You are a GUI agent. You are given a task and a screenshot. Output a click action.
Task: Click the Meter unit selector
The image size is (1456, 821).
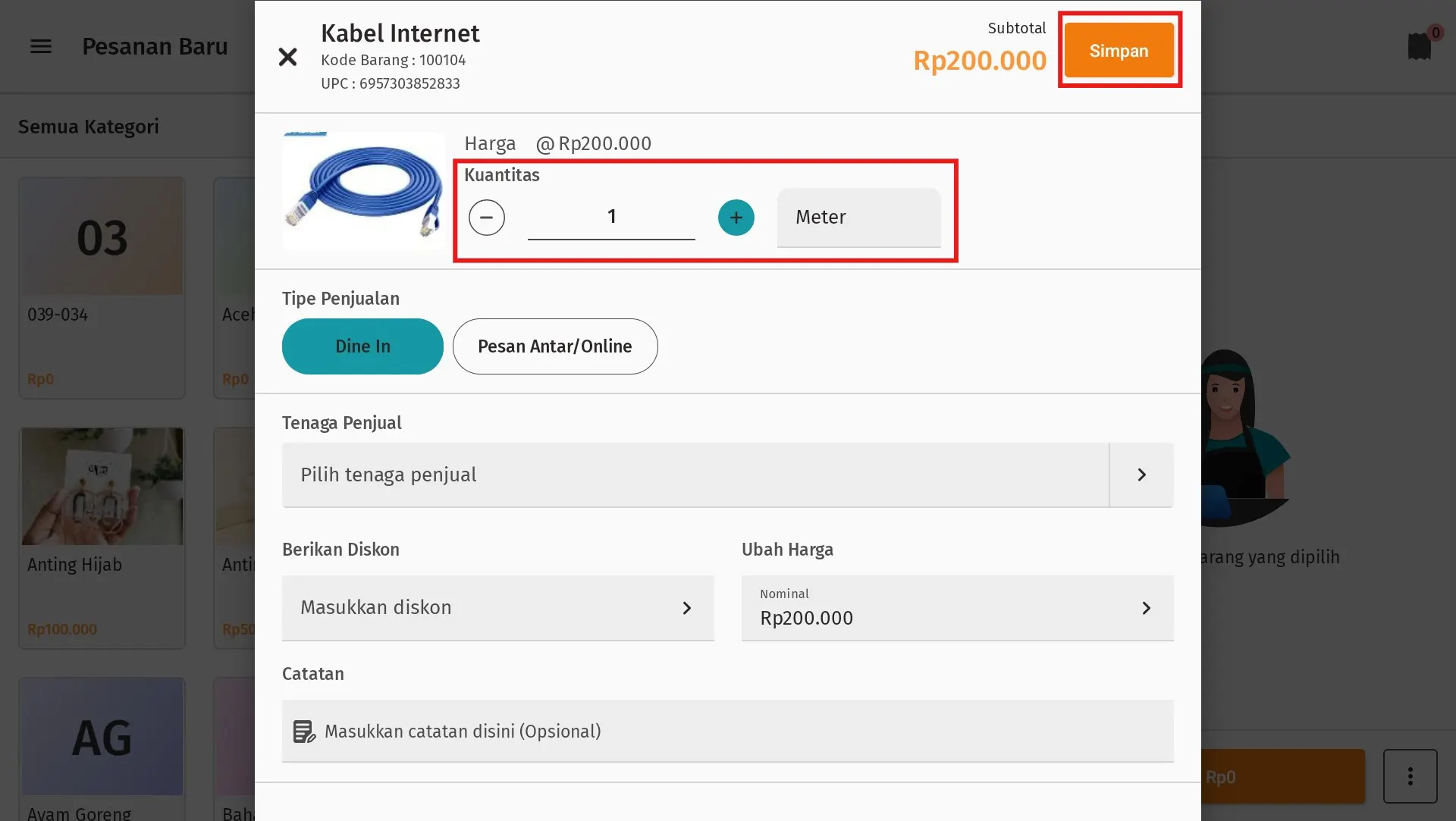858,218
